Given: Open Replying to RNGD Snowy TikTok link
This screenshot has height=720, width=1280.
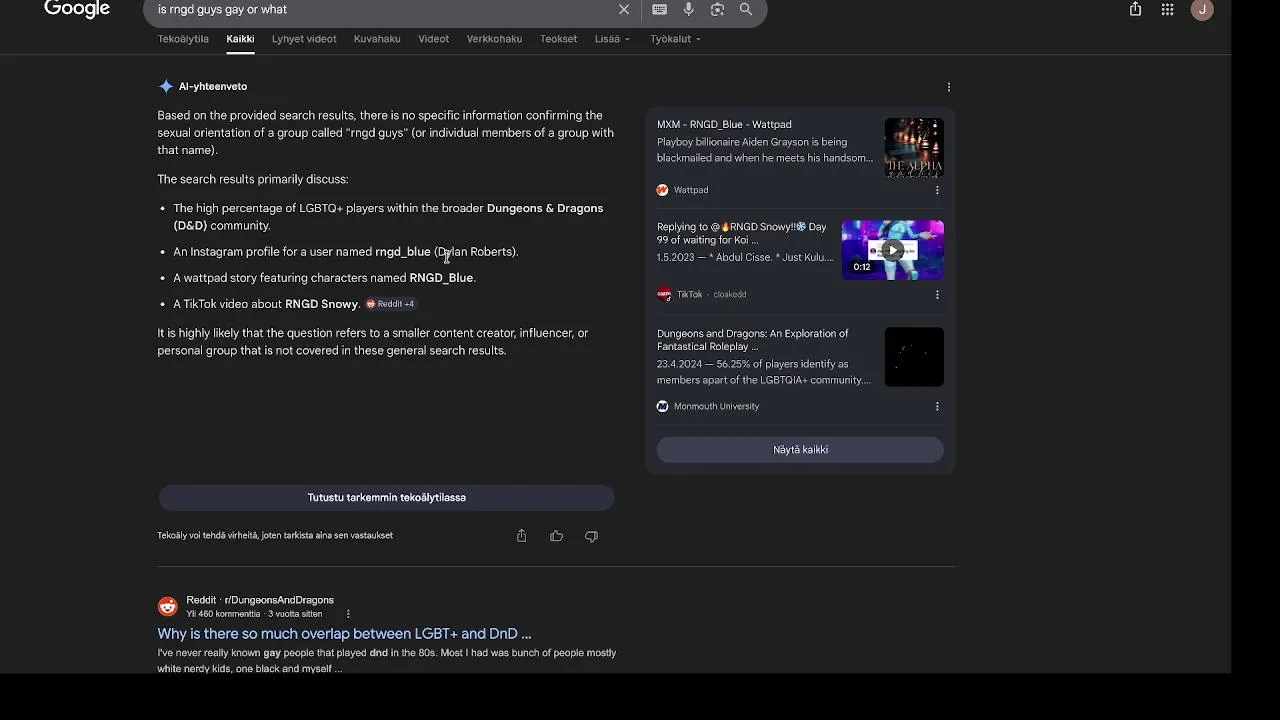Looking at the screenshot, I should click(742, 233).
